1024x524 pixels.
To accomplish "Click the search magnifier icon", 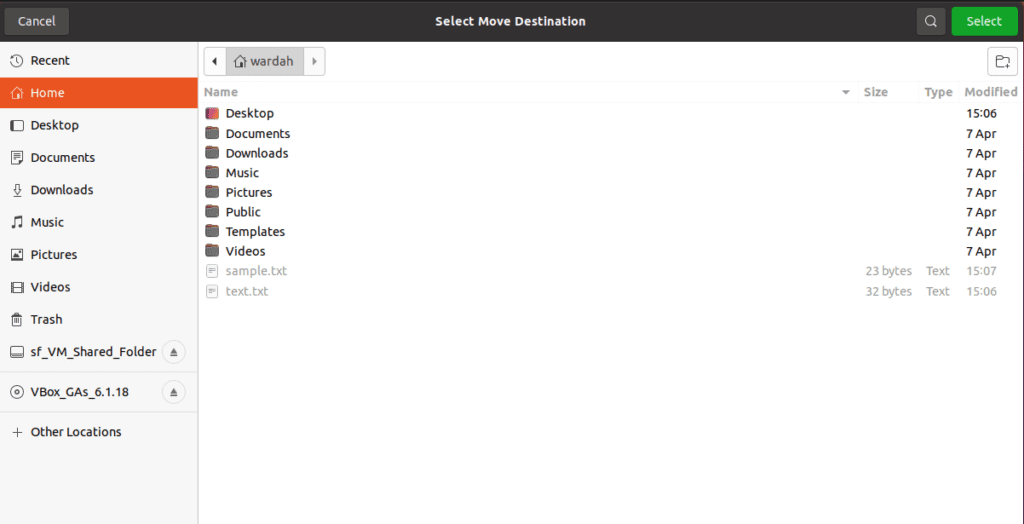I will point(931,21).
